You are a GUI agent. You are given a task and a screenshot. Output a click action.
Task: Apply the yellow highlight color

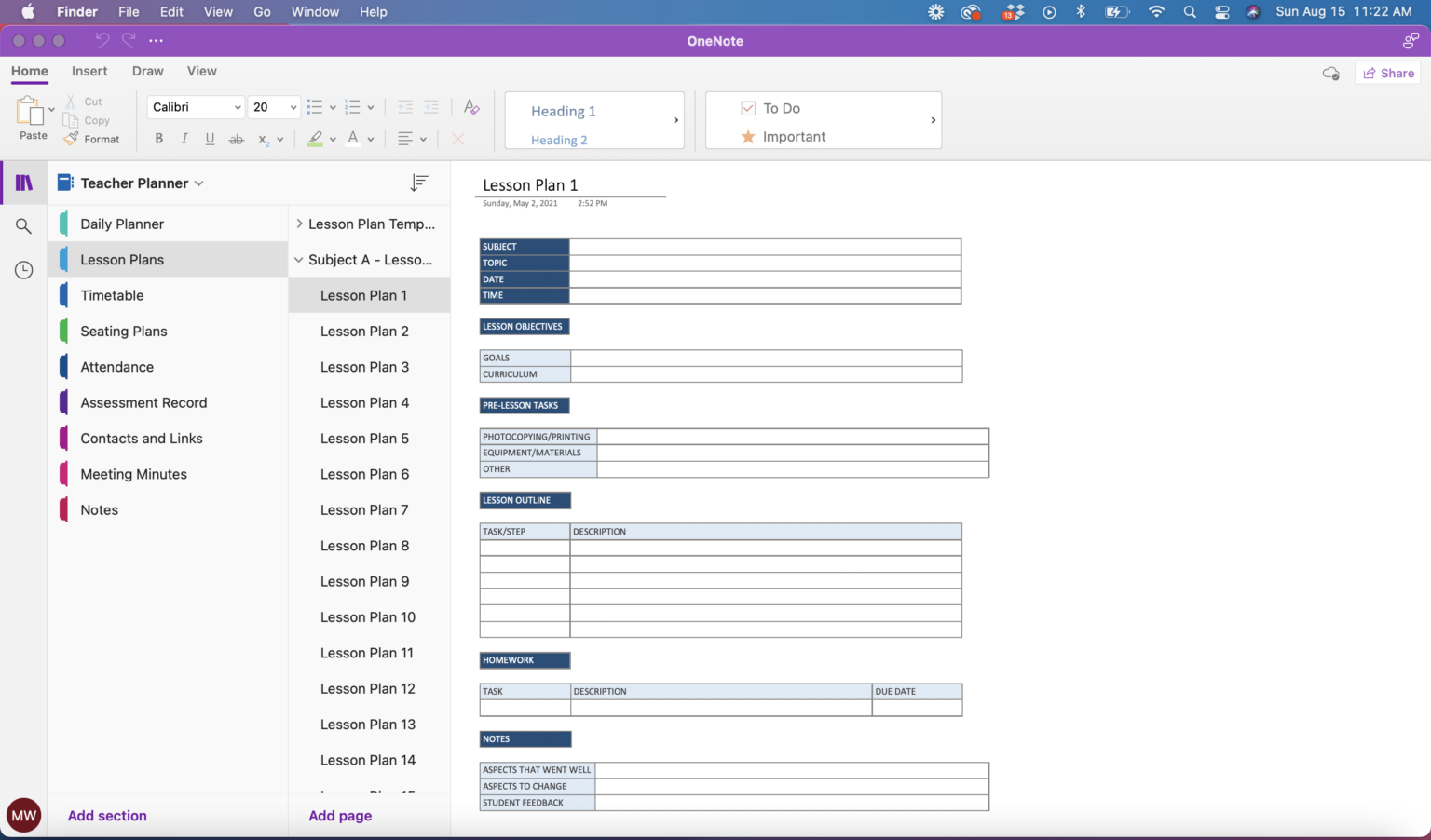tap(315, 139)
